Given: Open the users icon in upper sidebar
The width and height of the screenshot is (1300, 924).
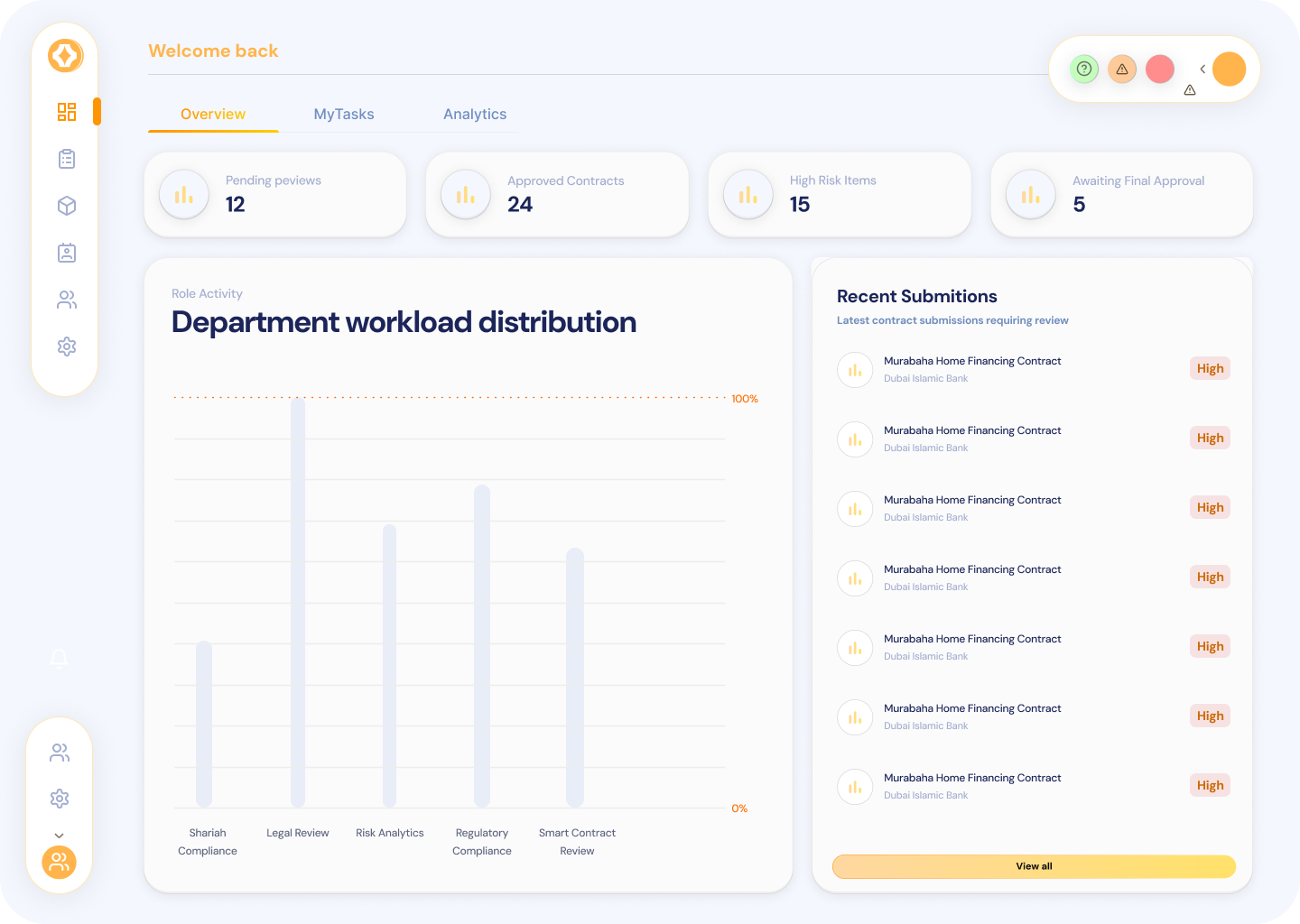Looking at the screenshot, I should pos(67,300).
